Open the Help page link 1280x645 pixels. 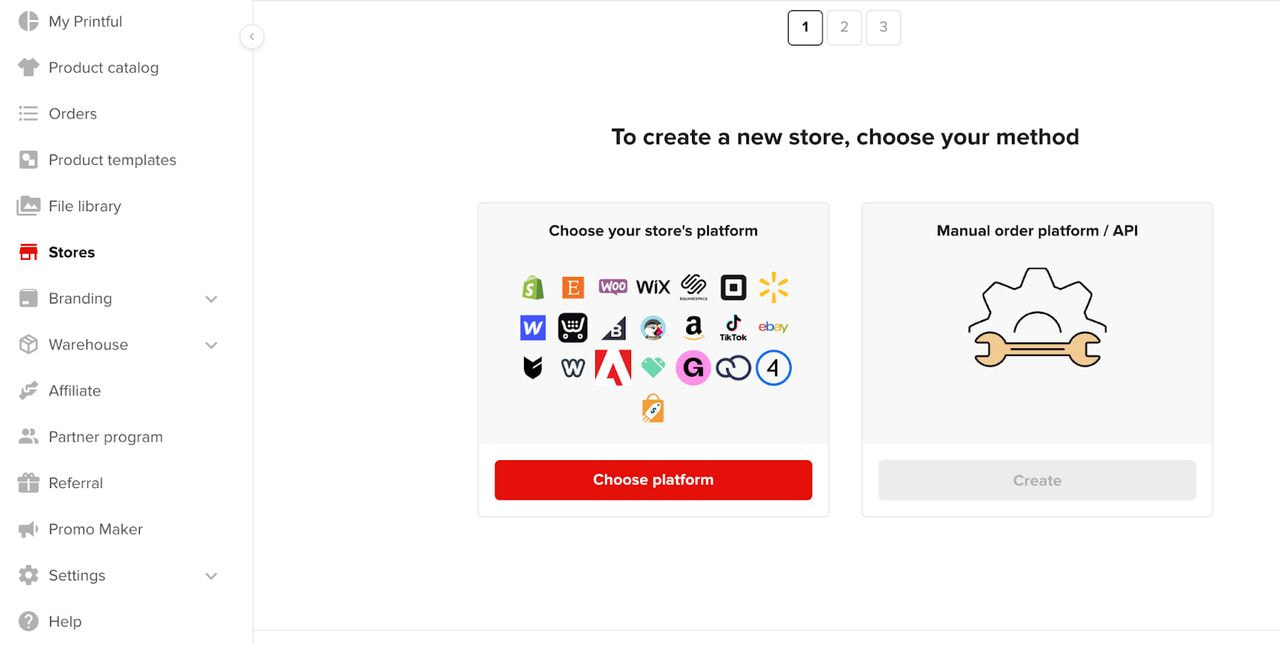tap(65, 622)
